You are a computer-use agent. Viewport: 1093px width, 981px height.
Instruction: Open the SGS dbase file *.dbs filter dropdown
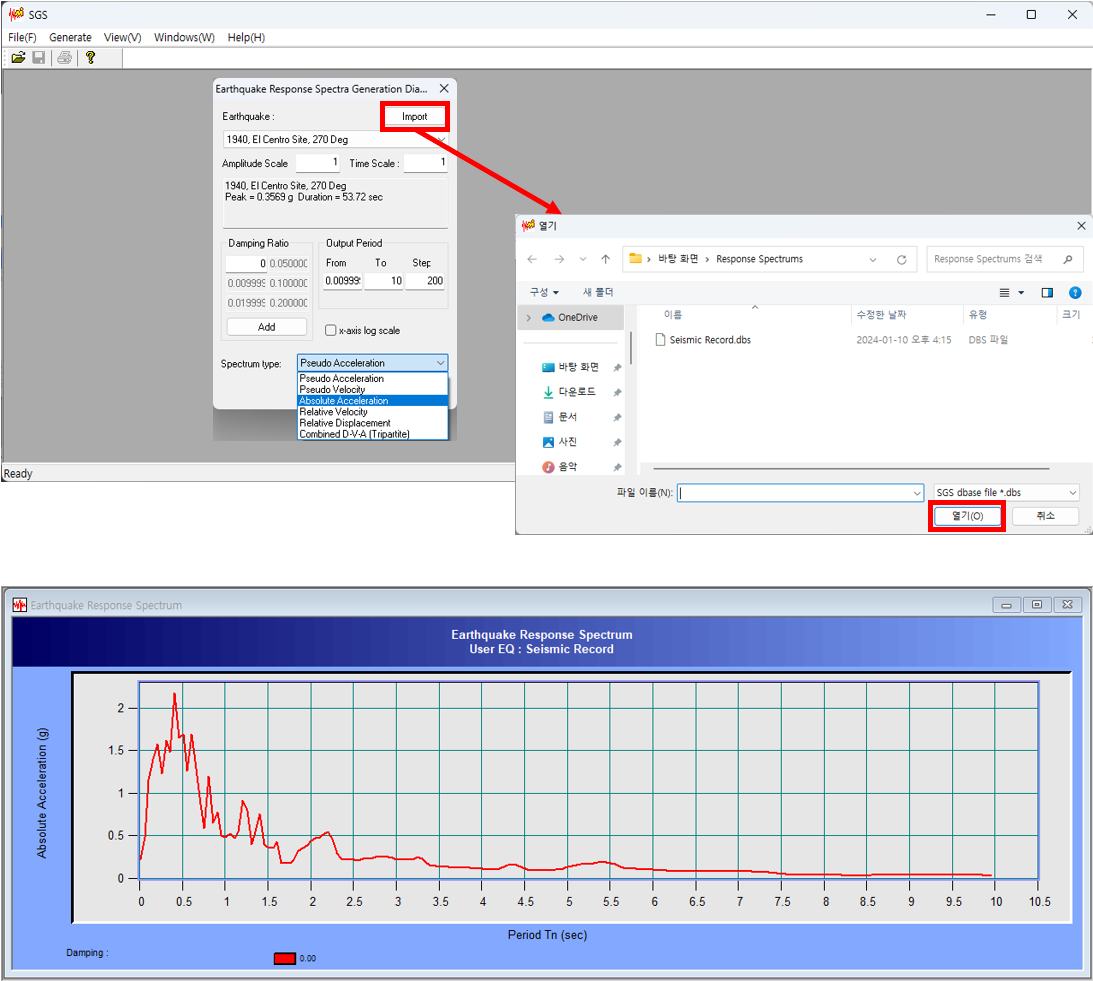tap(1005, 492)
